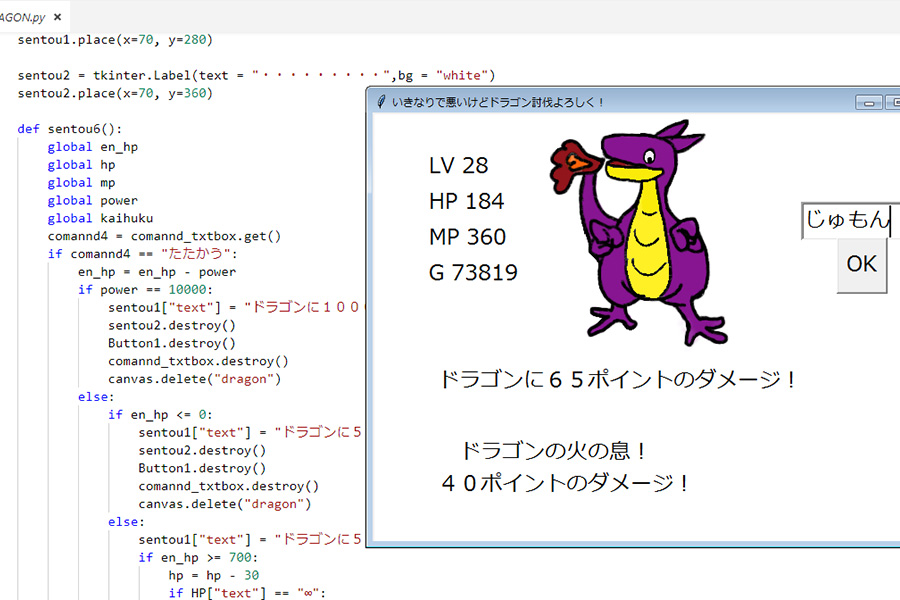Click the en_hp = en_hp - power line
Screen dimensions: 900x600
pos(157,272)
